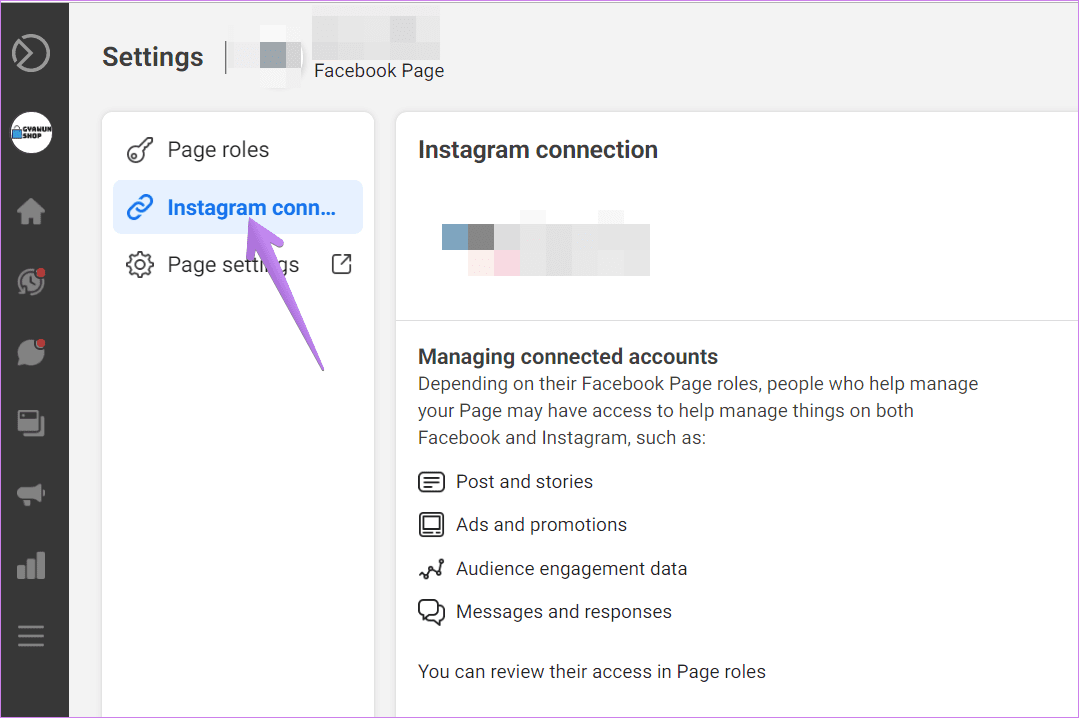Viewport: 1079px width, 718px height.
Task: Click the external link icon beside Page settings
Action: [341, 264]
